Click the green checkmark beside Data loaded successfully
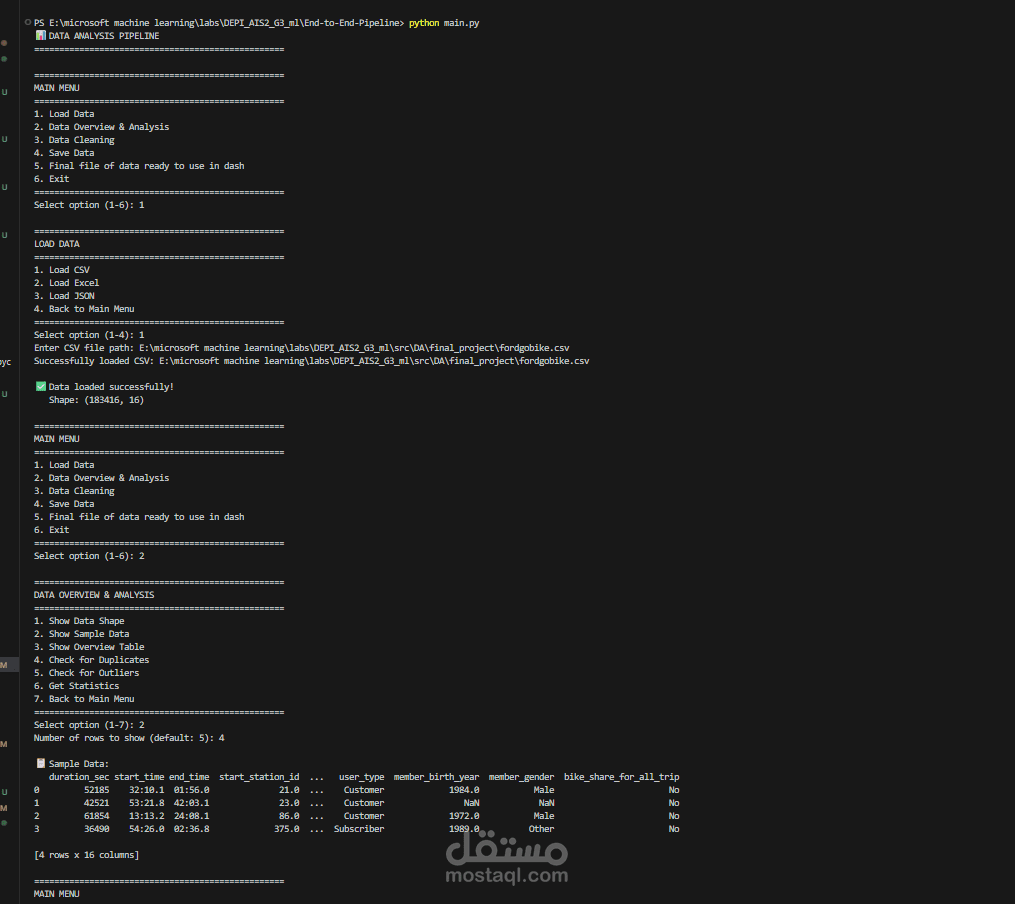Image resolution: width=1015 pixels, height=904 pixels. point(40,386)
